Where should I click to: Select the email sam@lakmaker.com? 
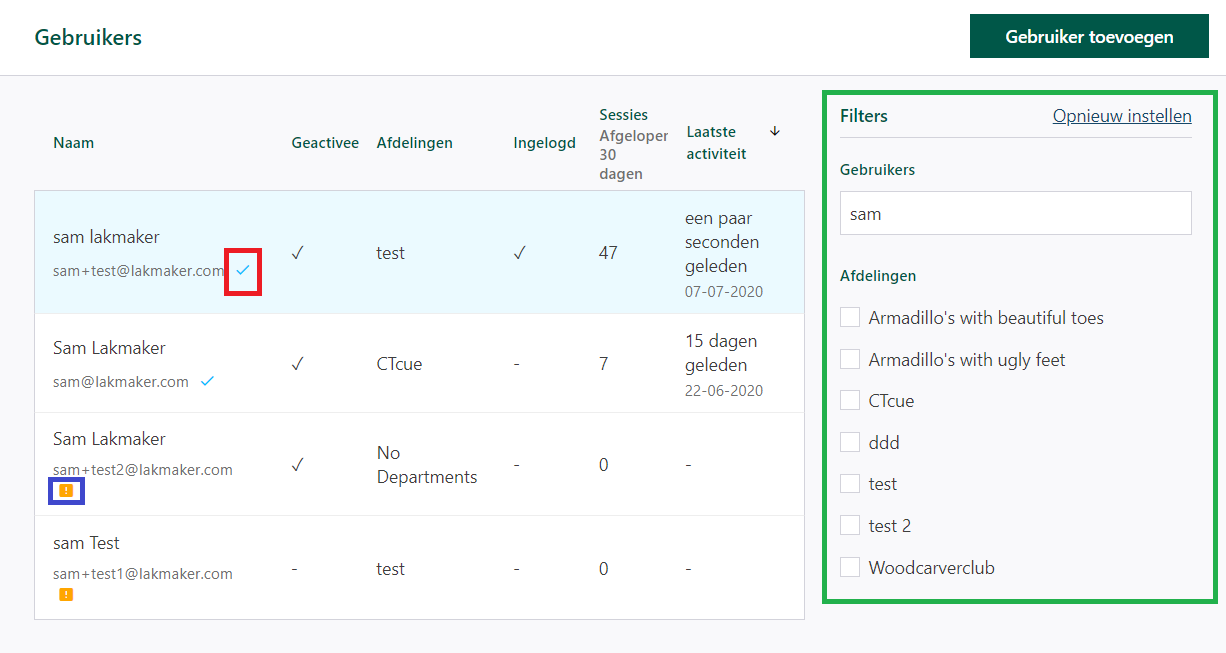(121, 381)
